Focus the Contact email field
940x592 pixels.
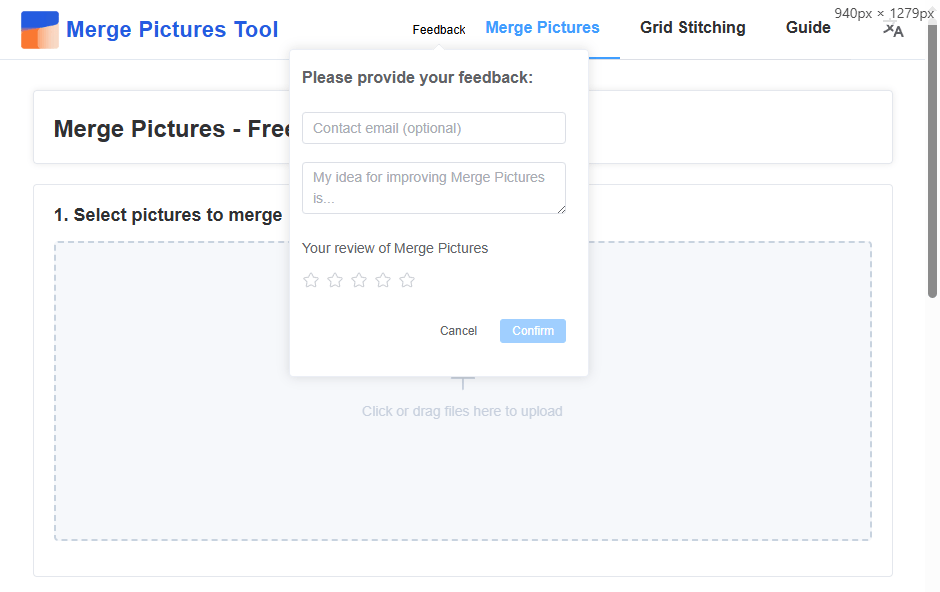click(x=433, y=128)
